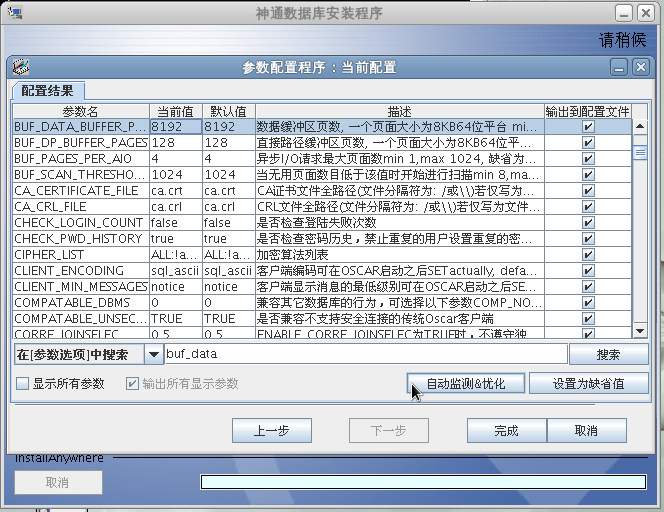Toggle output checkbox for COMPATABLE_DBMS
664x512 pixels.
coord(588,302)
